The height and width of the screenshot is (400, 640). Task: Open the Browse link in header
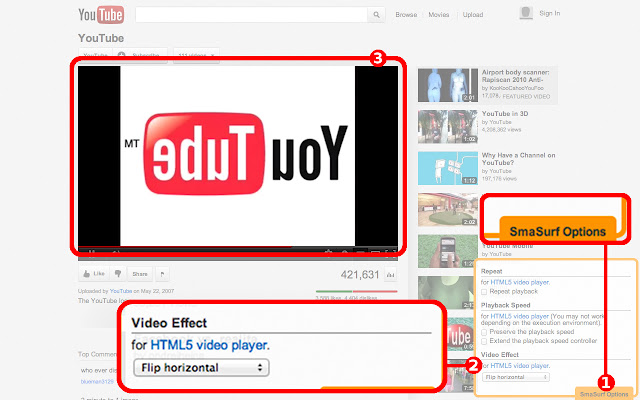[x=406, y=15]
